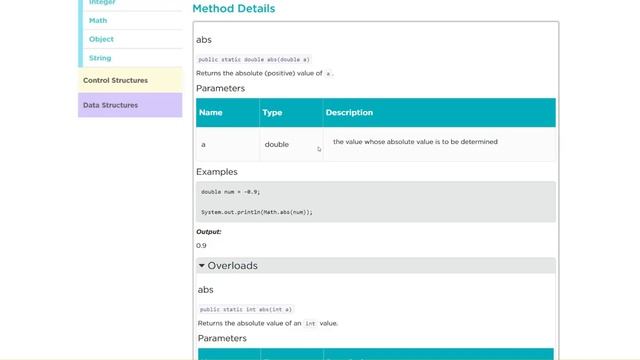Click the 'public static int abs(int a)' signature
The image size is (640, 360).
tap(246, 309)
